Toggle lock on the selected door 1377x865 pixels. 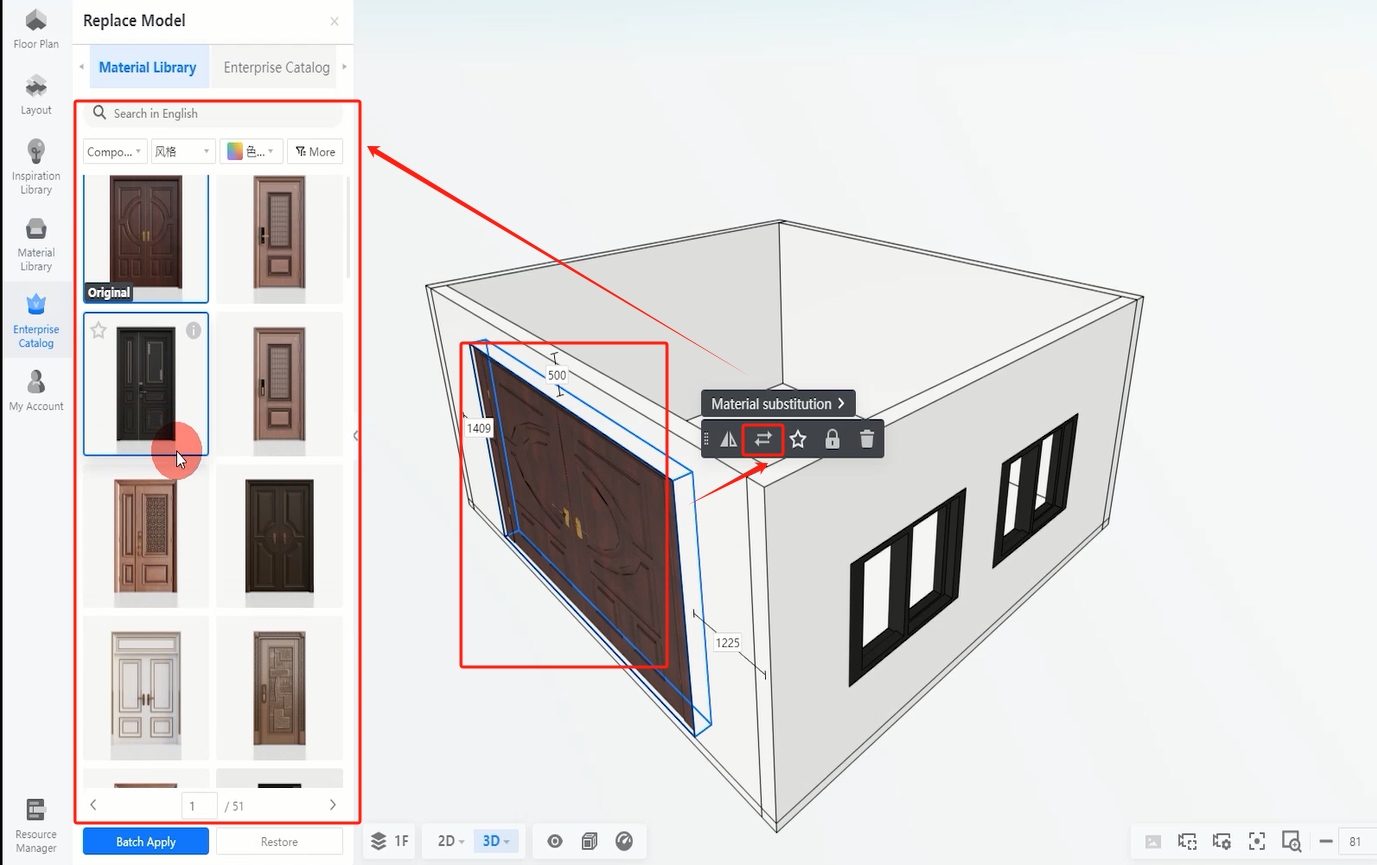832,439
